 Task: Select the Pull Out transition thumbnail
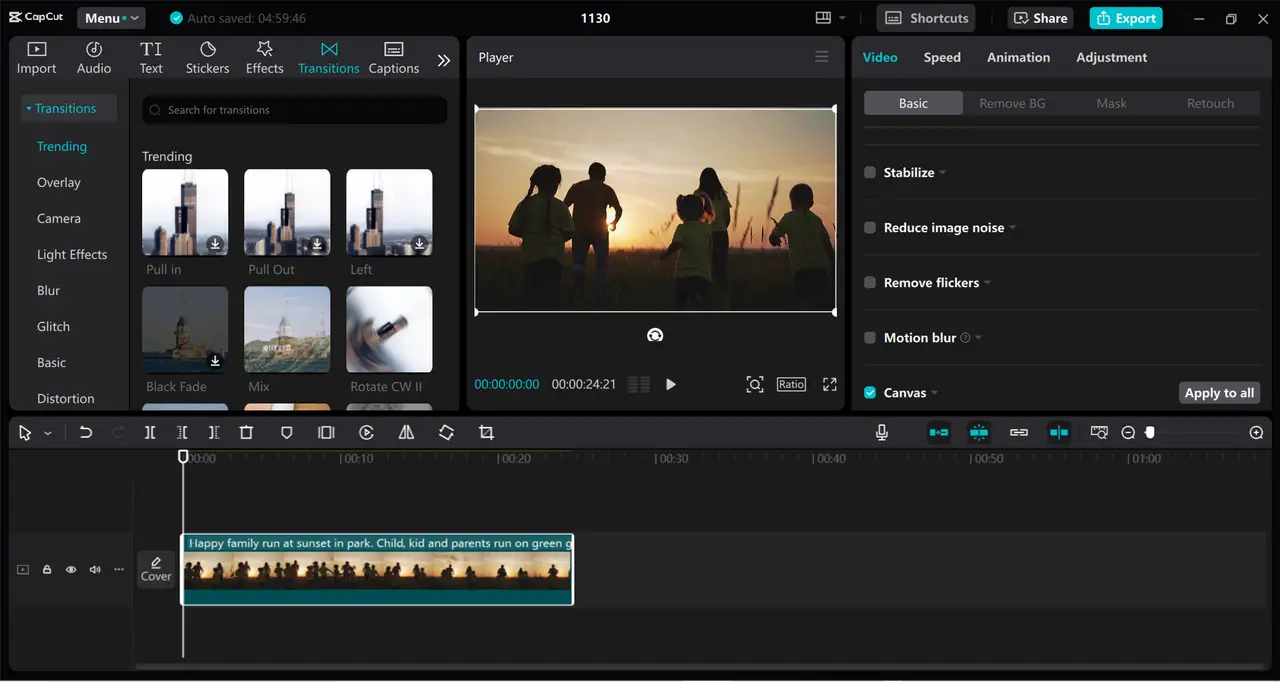coord(287,211)
